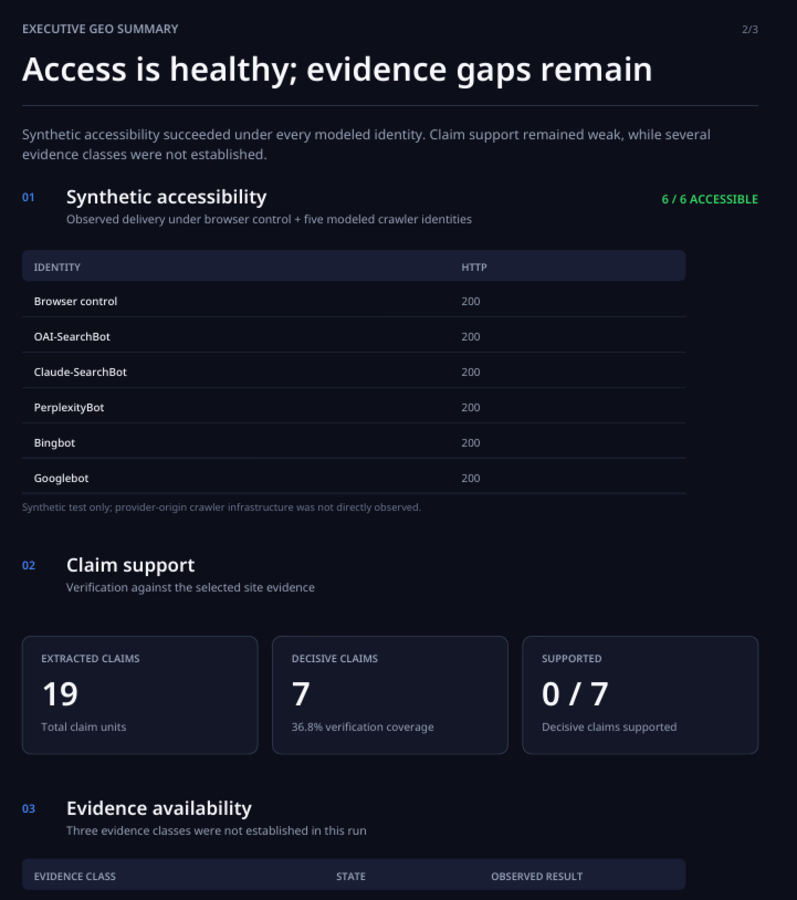Click the 200 status in OAI-SearchBot row
Viewport: 797px width, 900px height.
[x=471, y=337]
